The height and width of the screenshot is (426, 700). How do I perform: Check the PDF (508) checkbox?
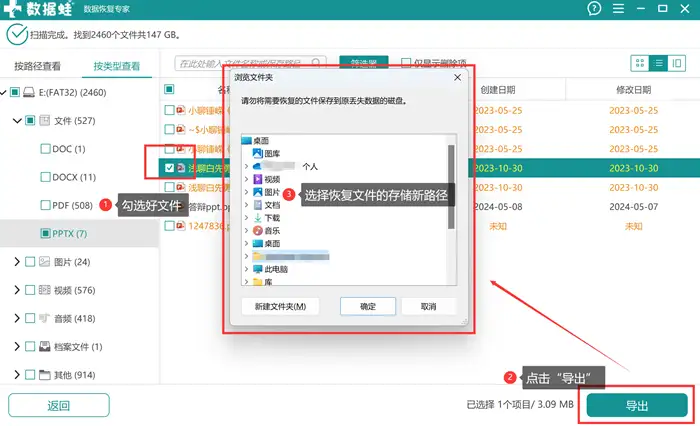point(45,205)
